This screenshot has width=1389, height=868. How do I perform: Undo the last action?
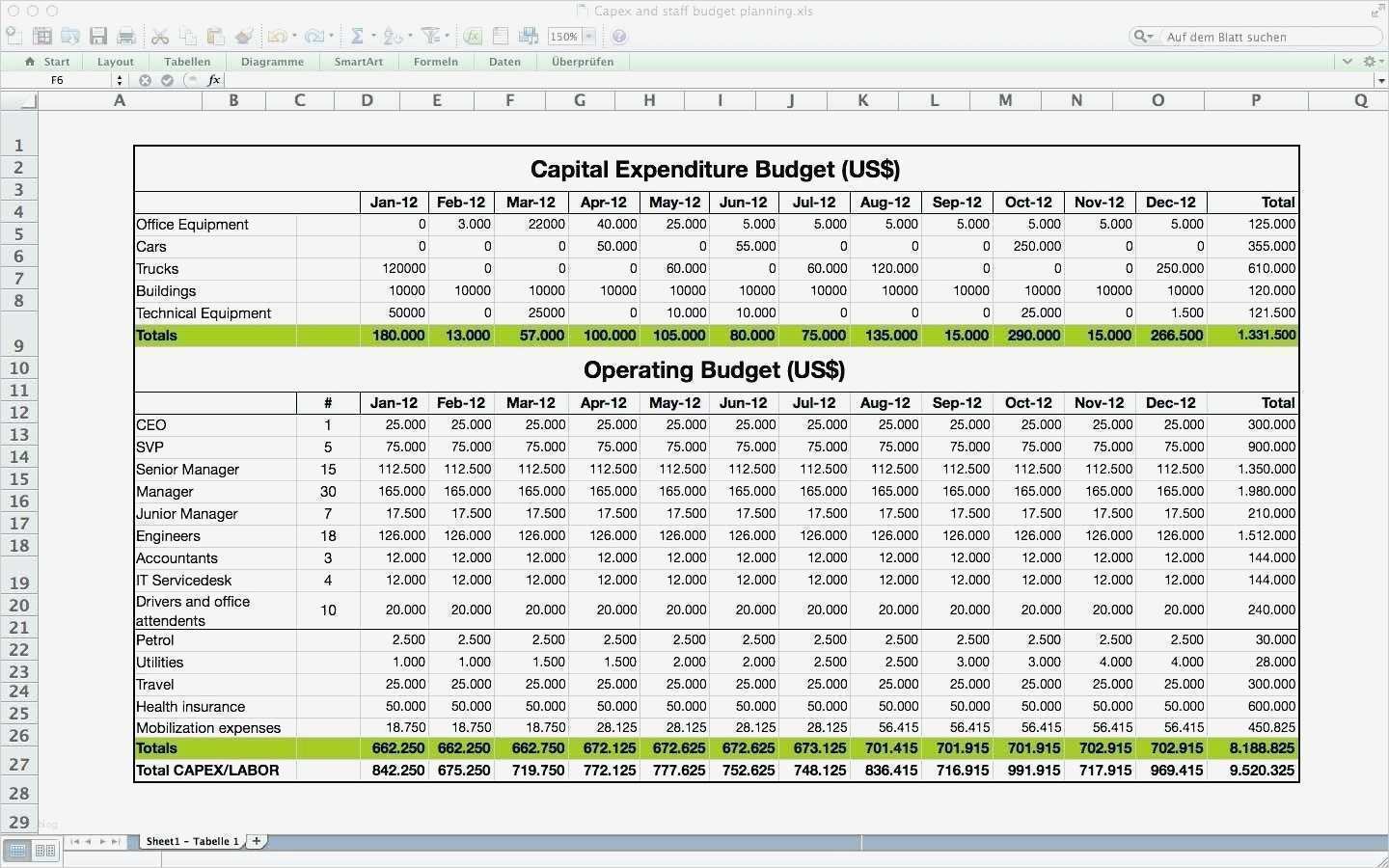(x=278, y=36)
